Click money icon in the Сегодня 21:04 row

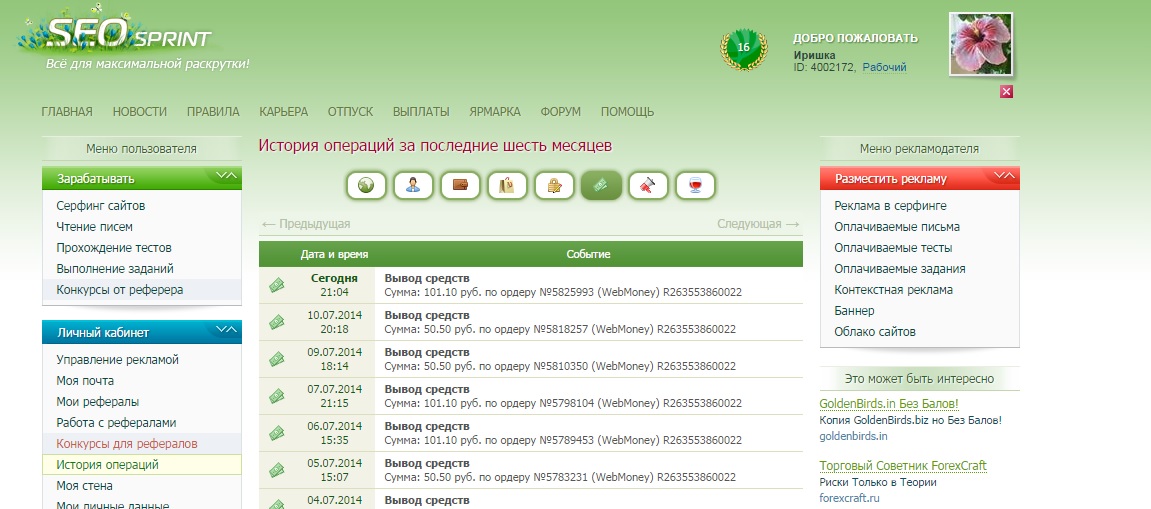(x=277, y=284)
